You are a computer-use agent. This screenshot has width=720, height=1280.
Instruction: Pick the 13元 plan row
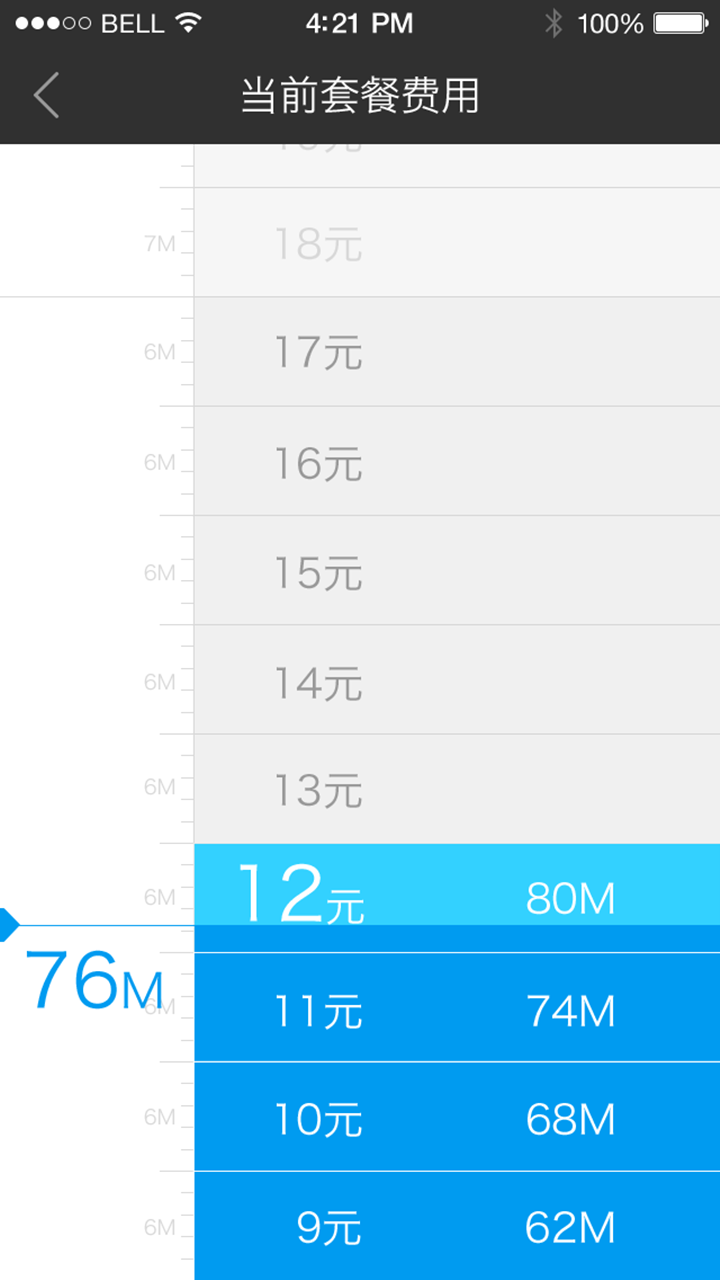click(456, 790)
